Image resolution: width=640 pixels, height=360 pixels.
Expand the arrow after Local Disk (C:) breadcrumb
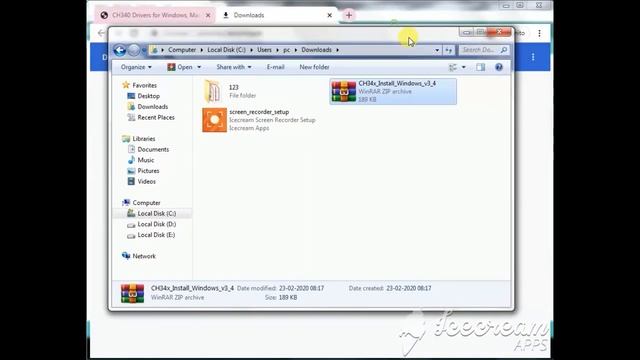251,50
